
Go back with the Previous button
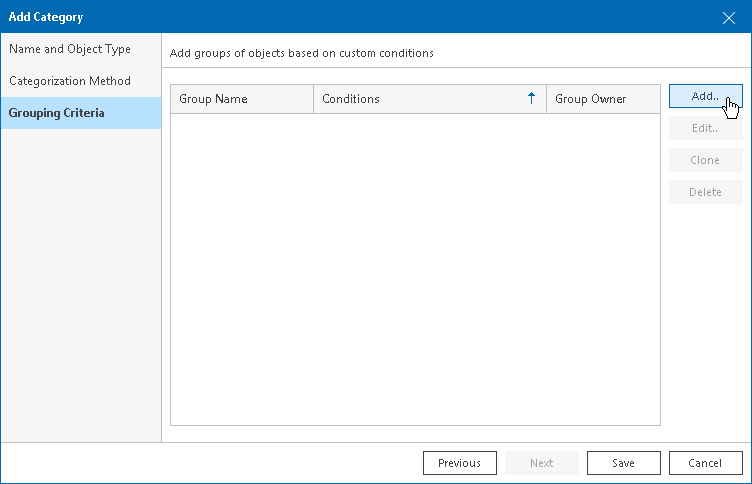click(460, 463)
